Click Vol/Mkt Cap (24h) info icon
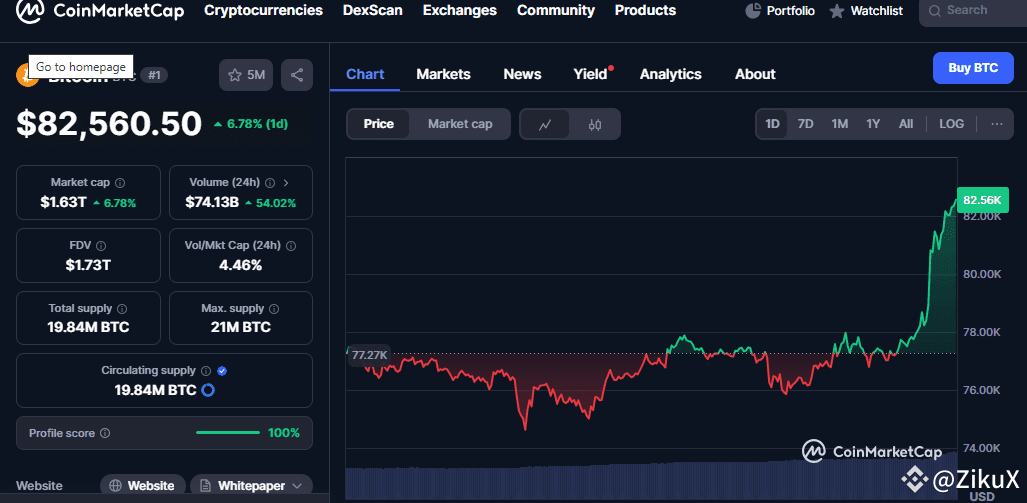 point(291,246)
